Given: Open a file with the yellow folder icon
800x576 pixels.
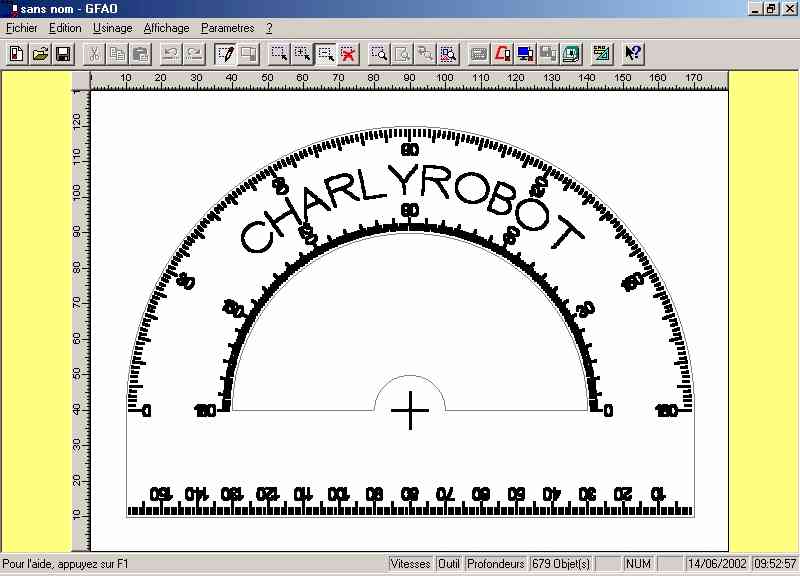Looking at the screenshot, I should point(40,54).
